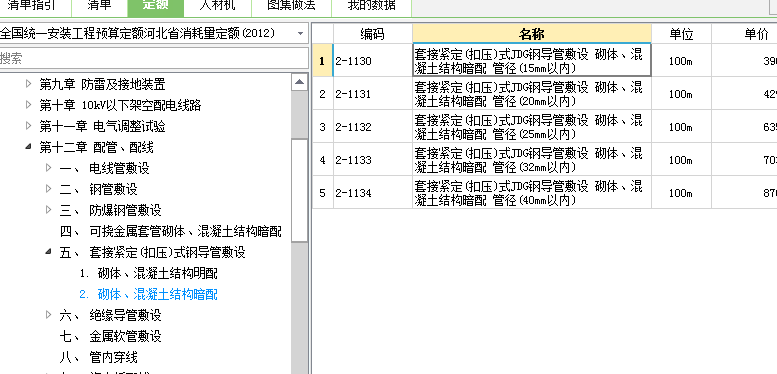Expand 第九章 防雷及接地装置 node
Image resolution: width=777 pixels, height=374 pixels.
[28, 84]
